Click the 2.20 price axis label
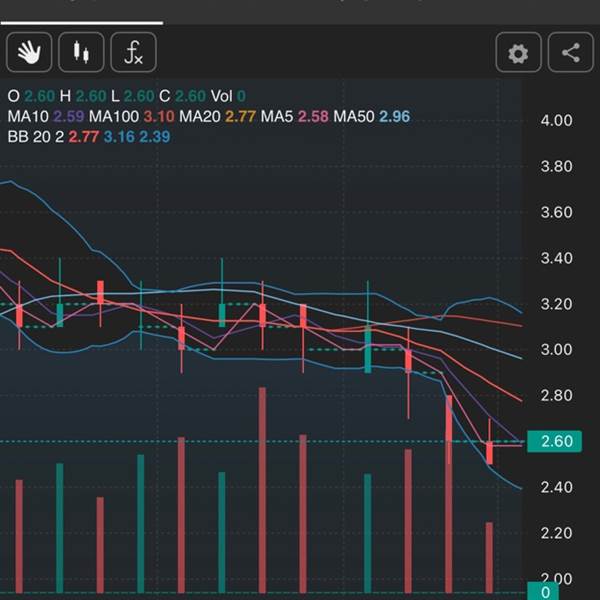The width and height of the screenshot is (600, 600). pyautogui.click(x=556, y=533)
